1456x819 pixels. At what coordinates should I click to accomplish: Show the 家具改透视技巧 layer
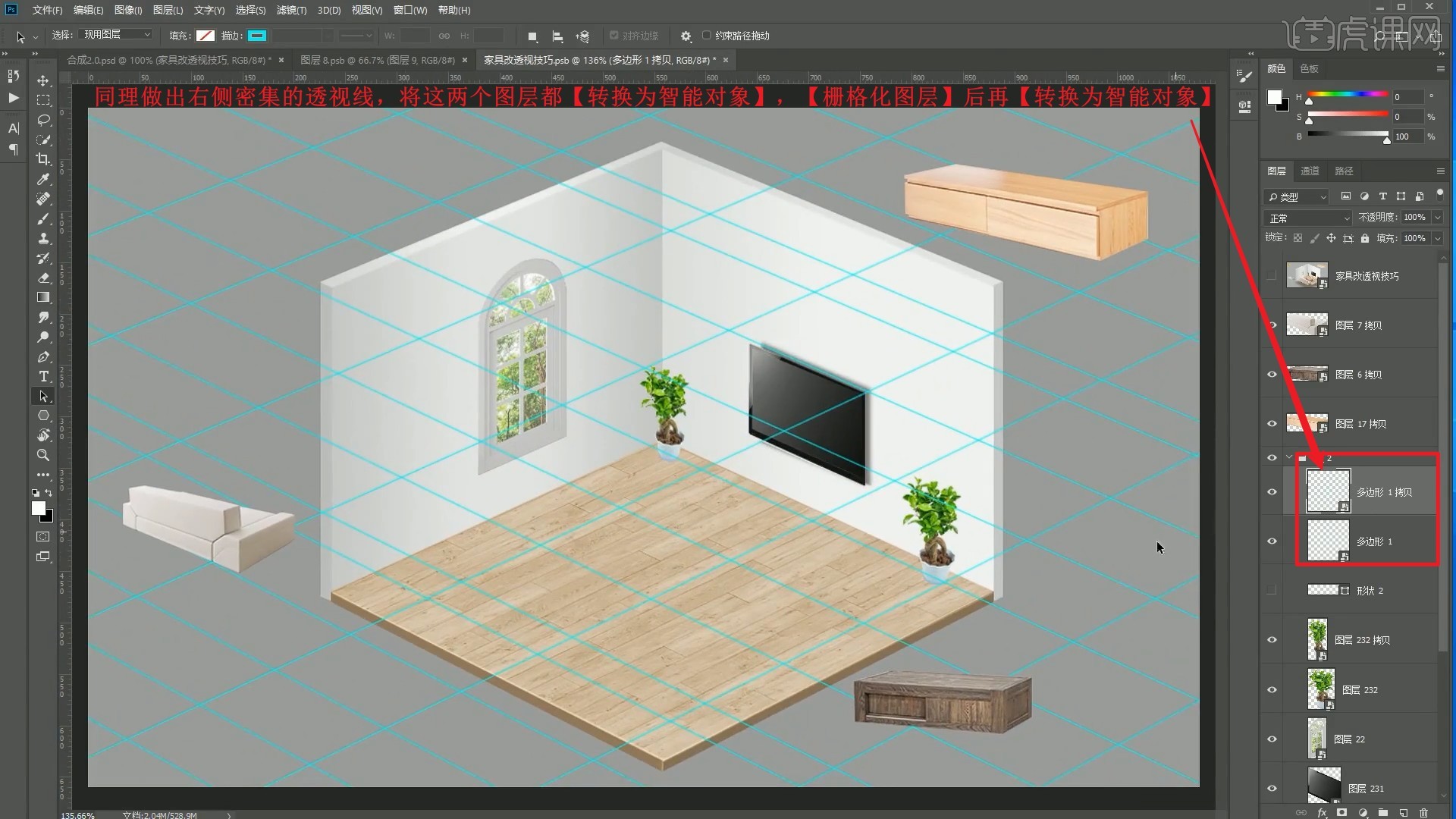pos(1272,276)
